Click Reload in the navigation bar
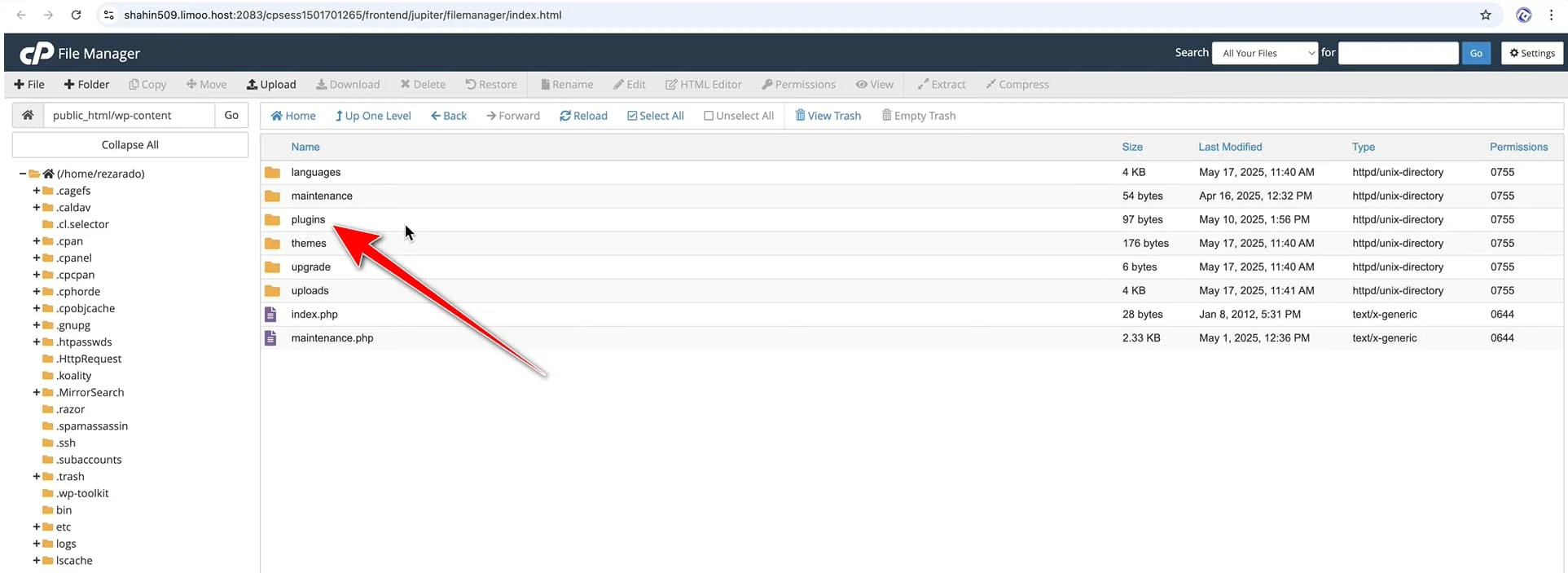1568x573 pixels. tap(583, 116)
